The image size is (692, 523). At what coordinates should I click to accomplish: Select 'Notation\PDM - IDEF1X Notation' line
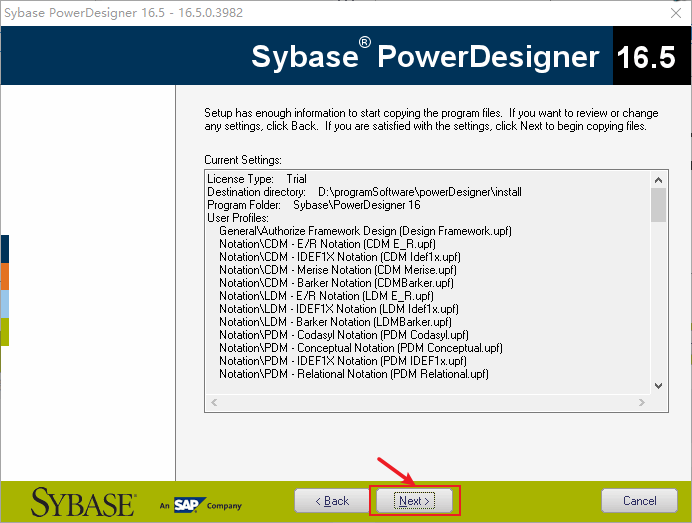342,361
